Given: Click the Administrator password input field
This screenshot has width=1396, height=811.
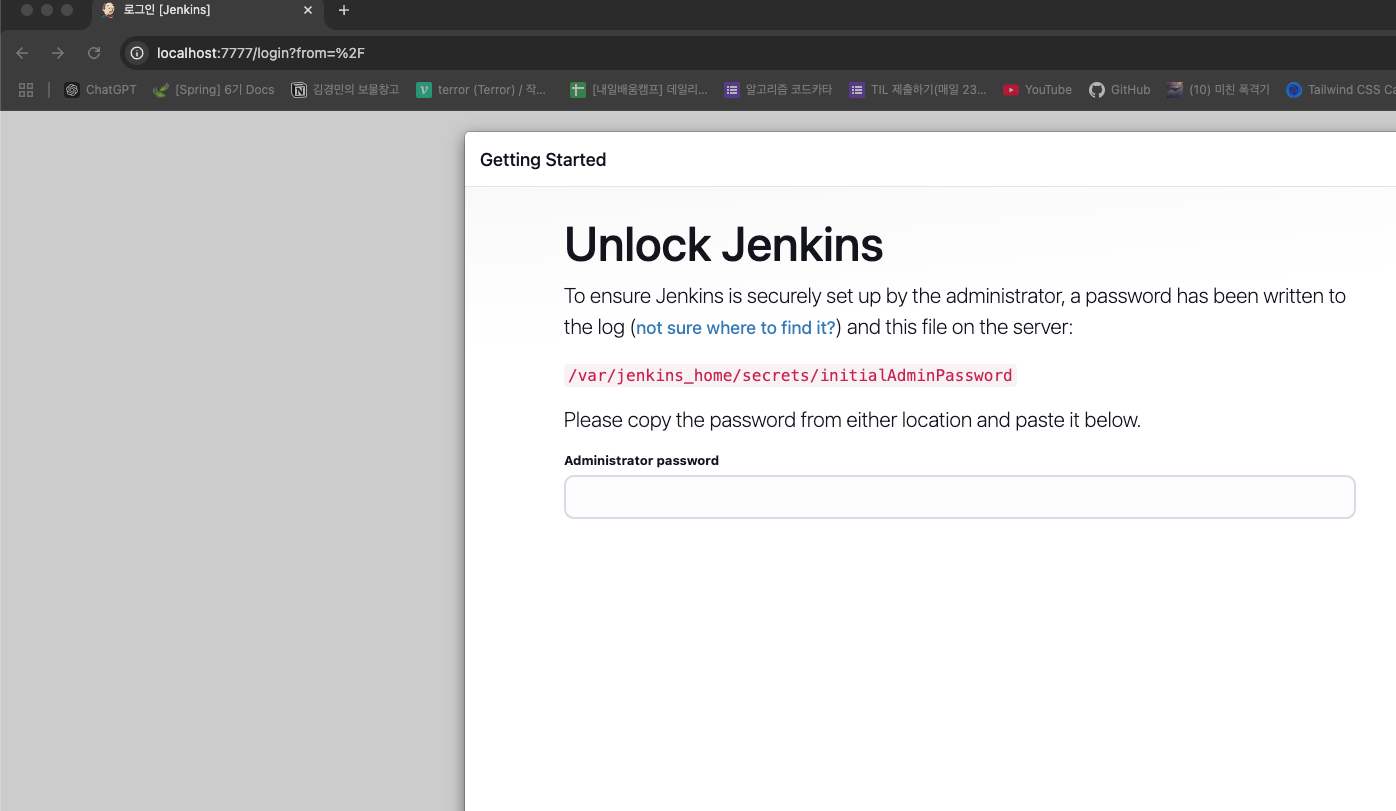Looking at the screenshot, I should [x=959, y=496].
